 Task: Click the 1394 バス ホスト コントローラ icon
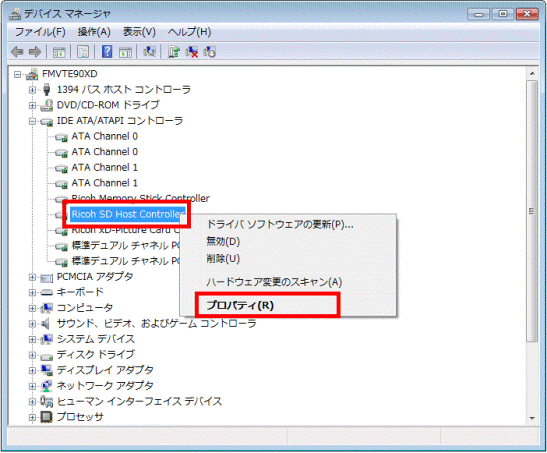coord(46,90)
